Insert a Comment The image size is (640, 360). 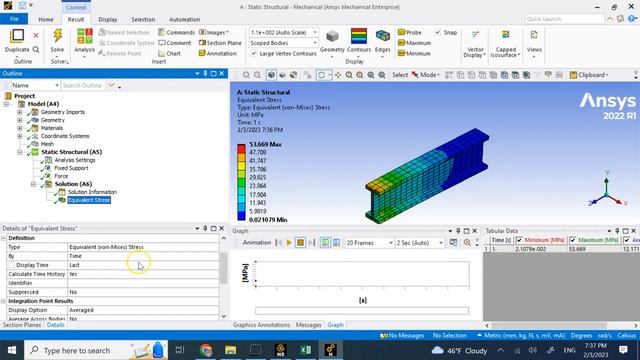tap(175, 43)
